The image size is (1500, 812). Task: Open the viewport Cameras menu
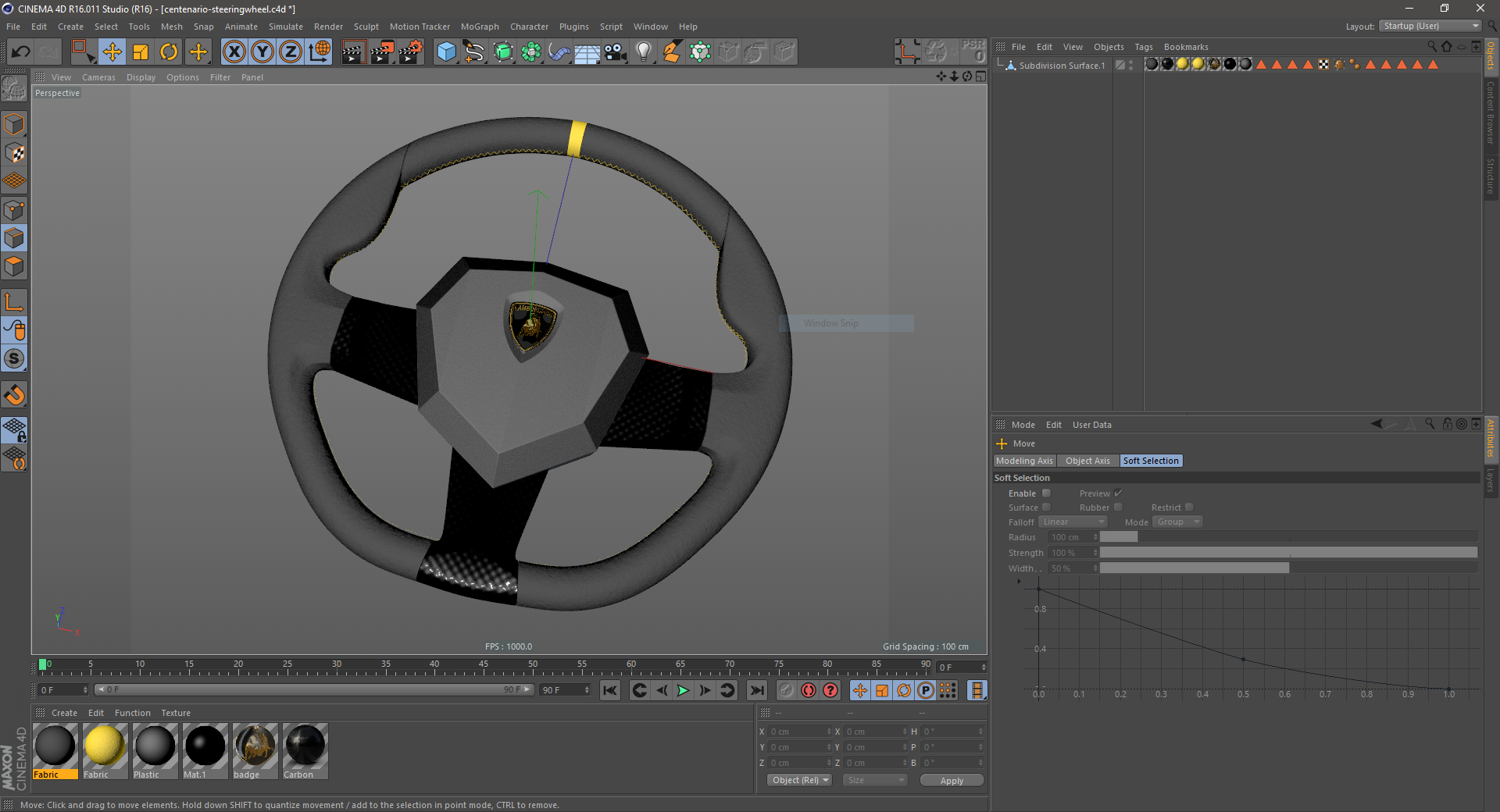point(98,77)
